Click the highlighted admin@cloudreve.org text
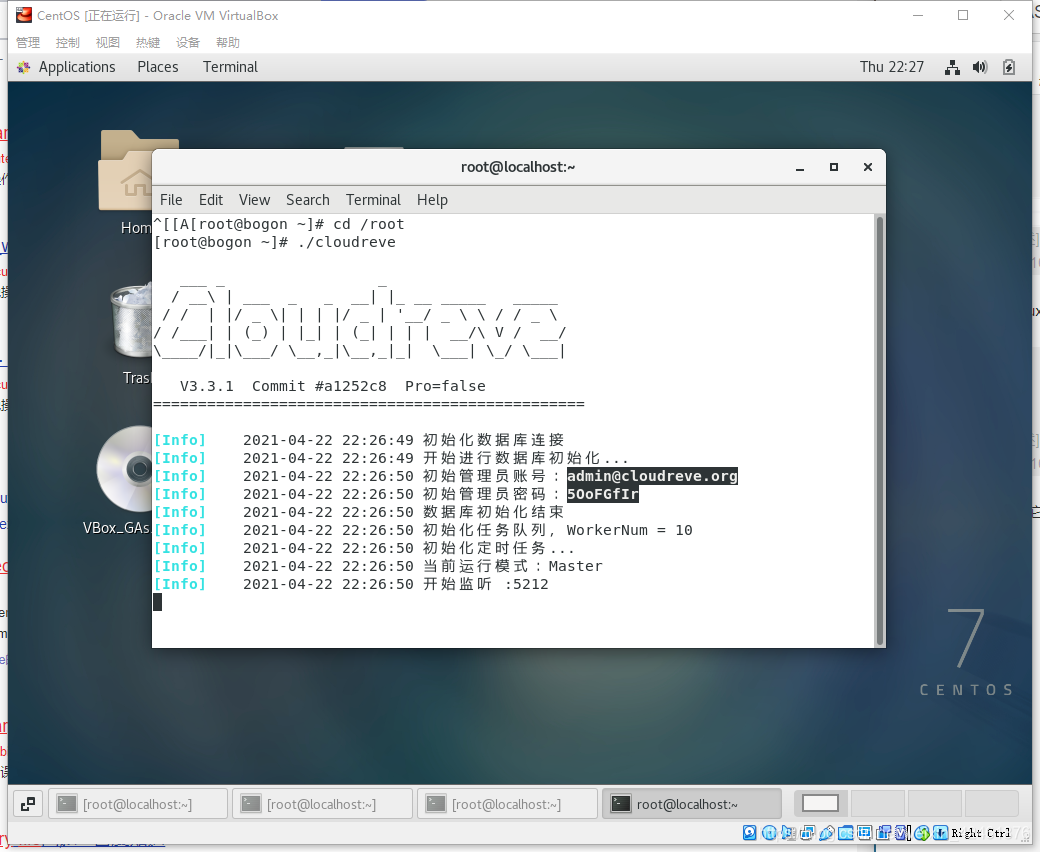Viewport: 1040px width, 852px height. (652, 476)
